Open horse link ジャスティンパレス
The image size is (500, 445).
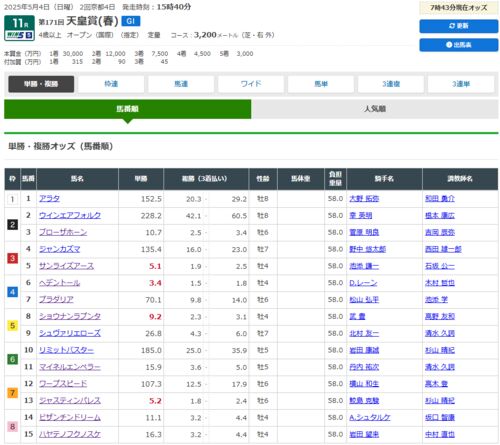click(x=70, y=401)
